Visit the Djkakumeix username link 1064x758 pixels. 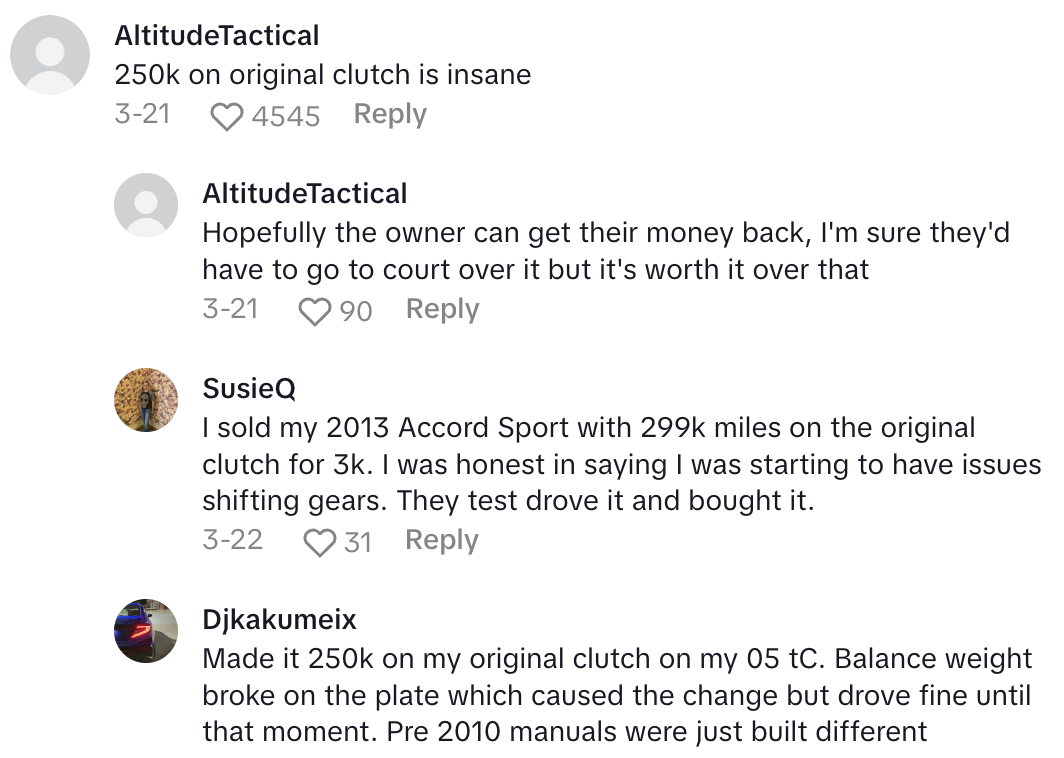279,619
